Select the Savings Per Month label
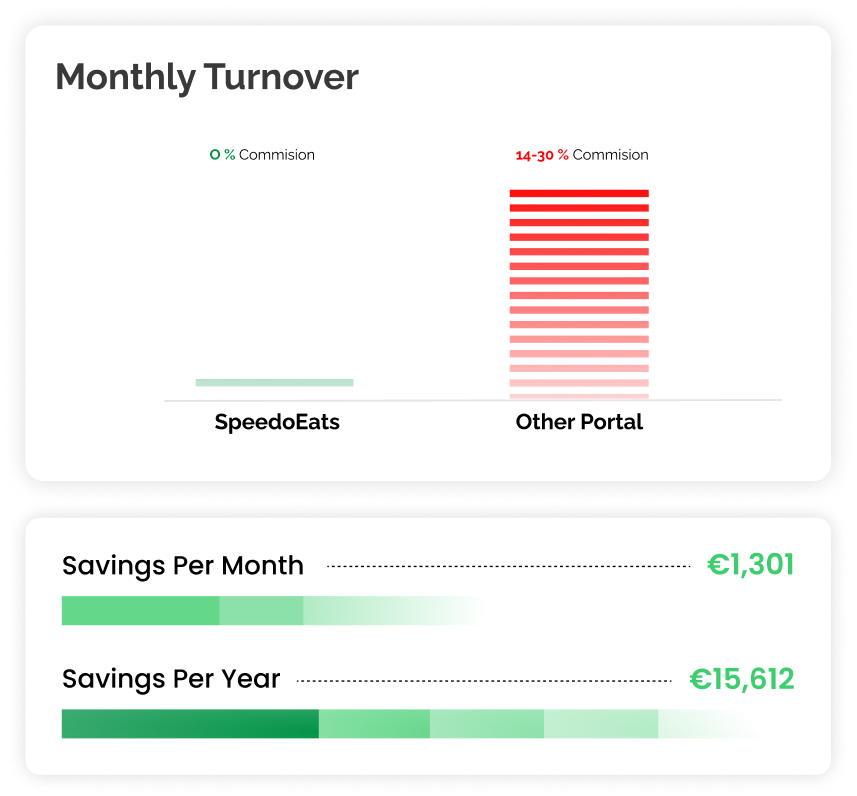Screen dimensions: 857x796 183,566
